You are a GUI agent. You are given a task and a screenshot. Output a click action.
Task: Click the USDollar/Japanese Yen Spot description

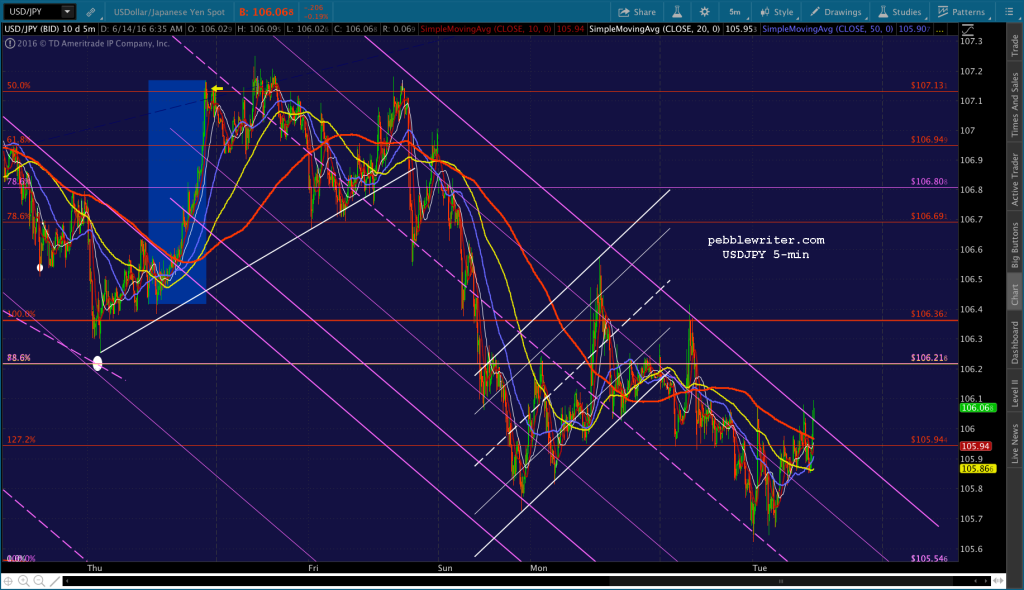click(169, 12)
